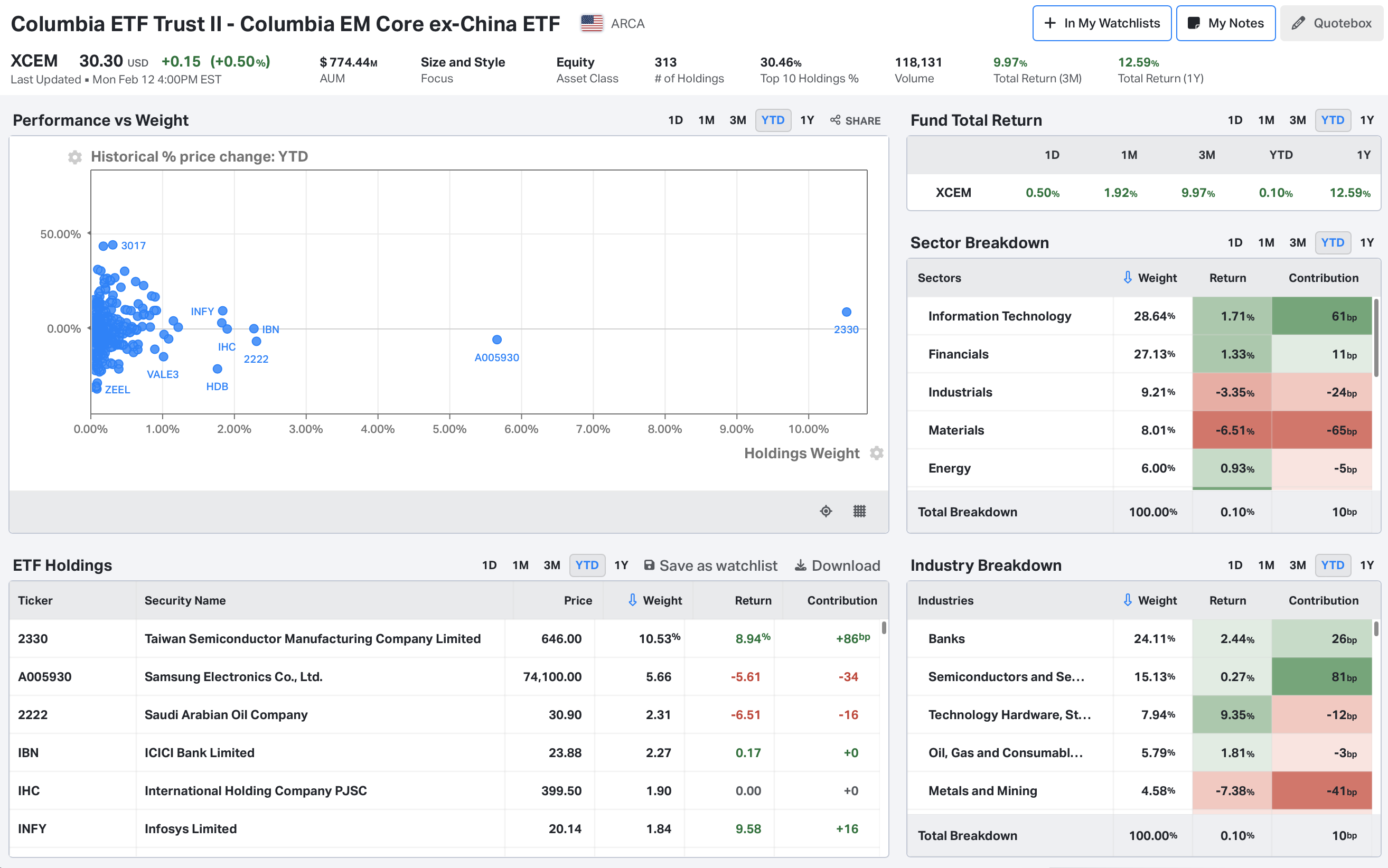Click the Industry Breakdown scrollbar

point(1376,629)
